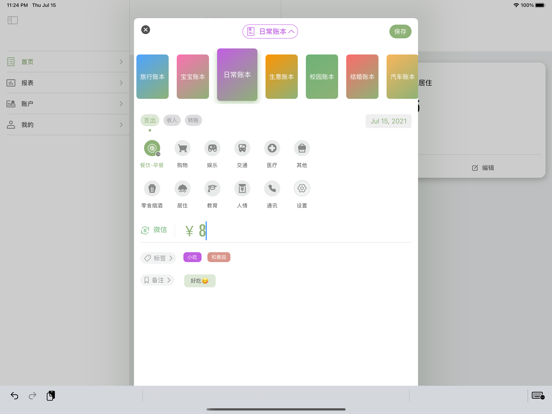The width and height of the screenshot is (552, 414).
Task: Choose the 购物 shopping cart category
Action: (x=182, y=148)
